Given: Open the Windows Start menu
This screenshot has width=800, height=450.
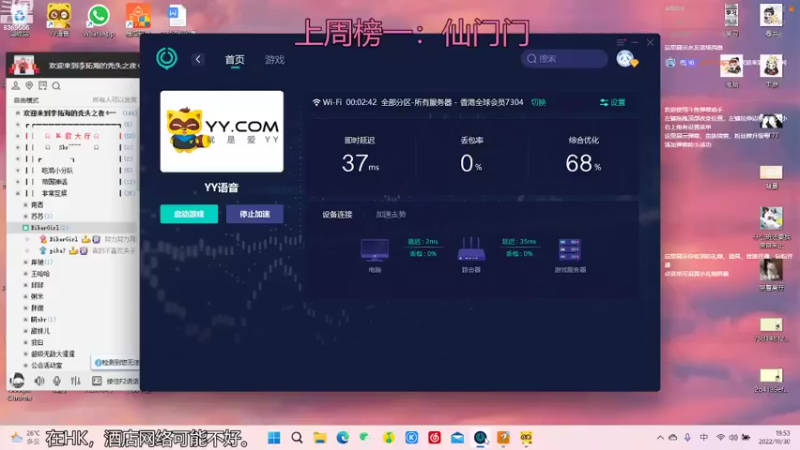Looking at the screenshot, I should click(274, 438).
